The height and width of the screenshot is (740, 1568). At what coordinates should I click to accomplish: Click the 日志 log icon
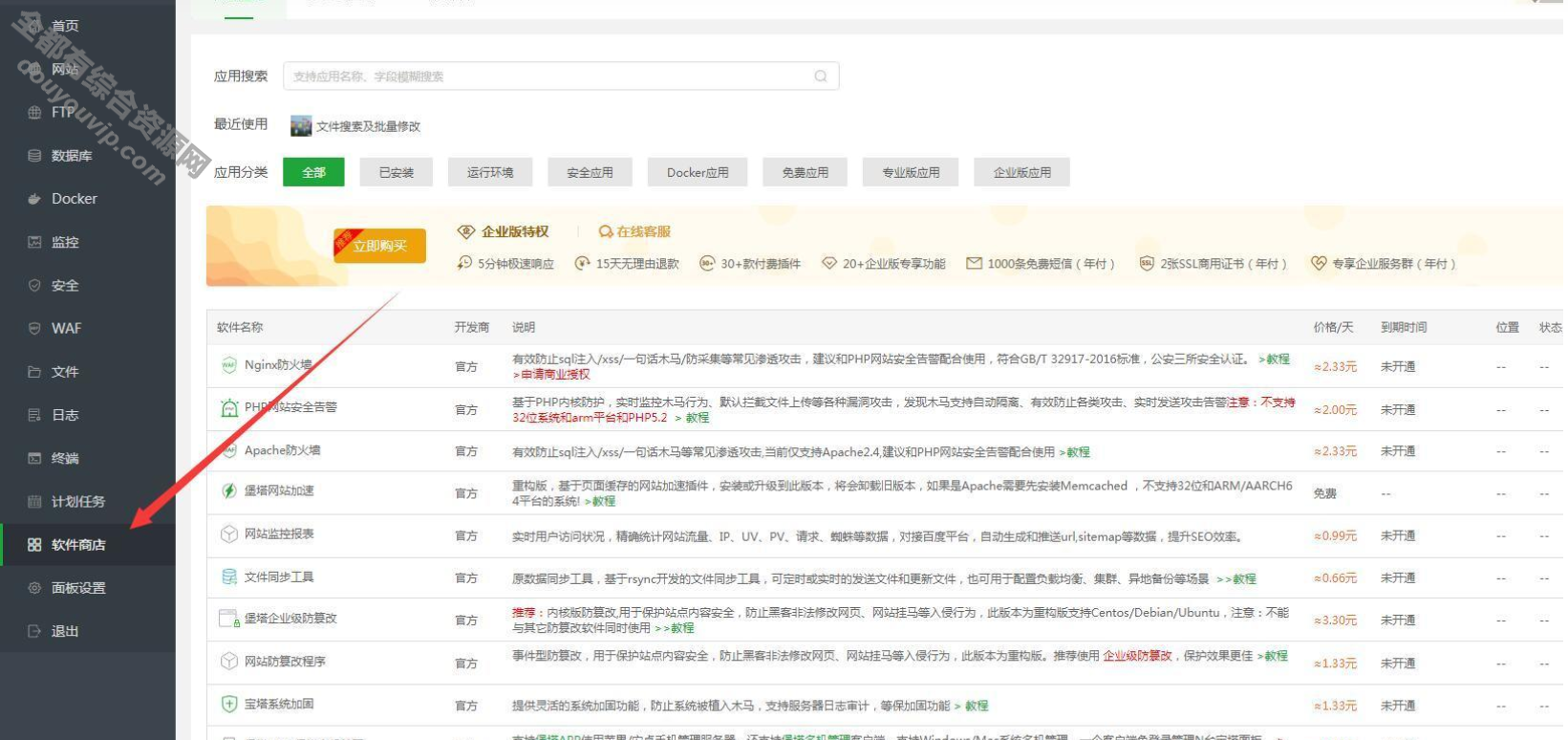[34, 415]
